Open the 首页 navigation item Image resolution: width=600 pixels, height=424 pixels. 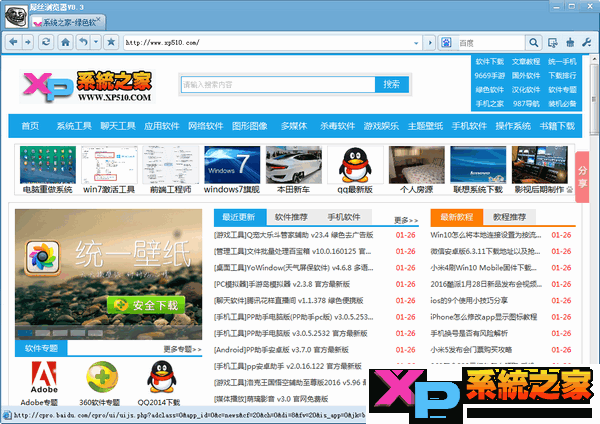pyautogui.click(x=30, y=126)
